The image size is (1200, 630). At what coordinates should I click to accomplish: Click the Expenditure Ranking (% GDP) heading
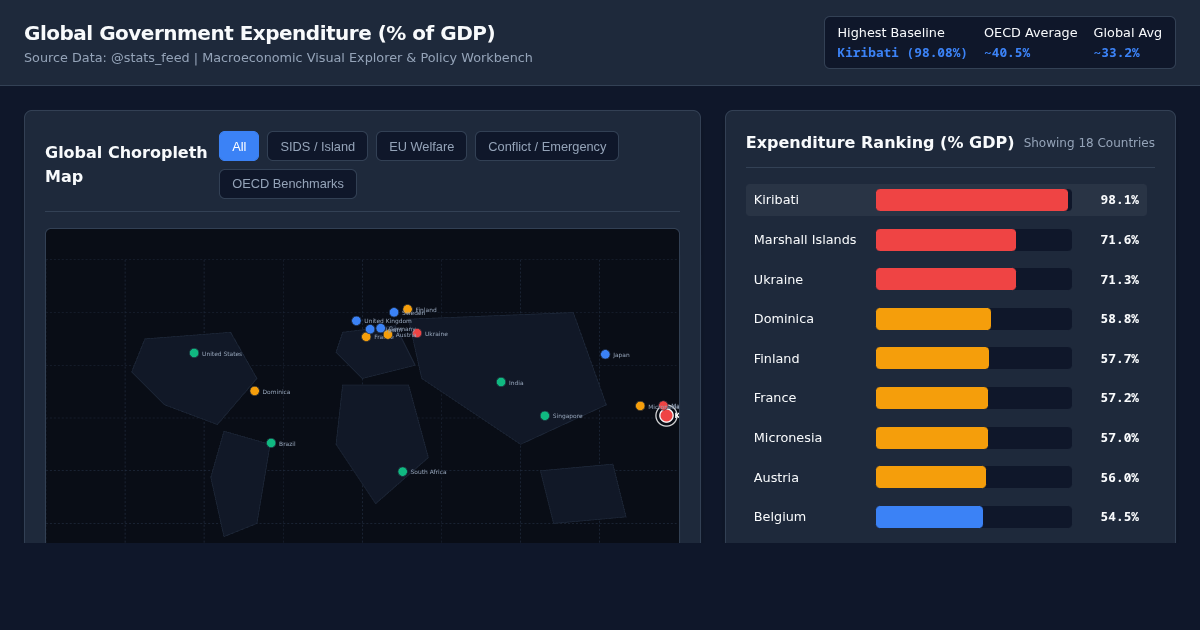point(880,142)
